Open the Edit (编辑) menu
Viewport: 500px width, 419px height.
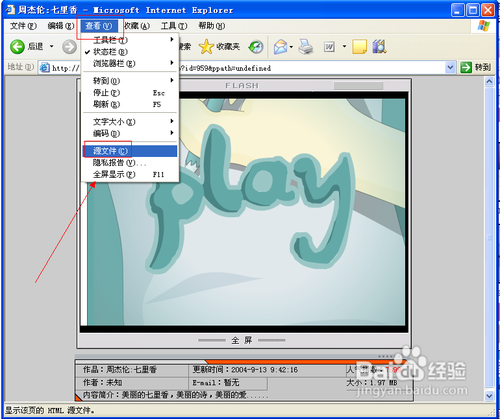(61, 26)
